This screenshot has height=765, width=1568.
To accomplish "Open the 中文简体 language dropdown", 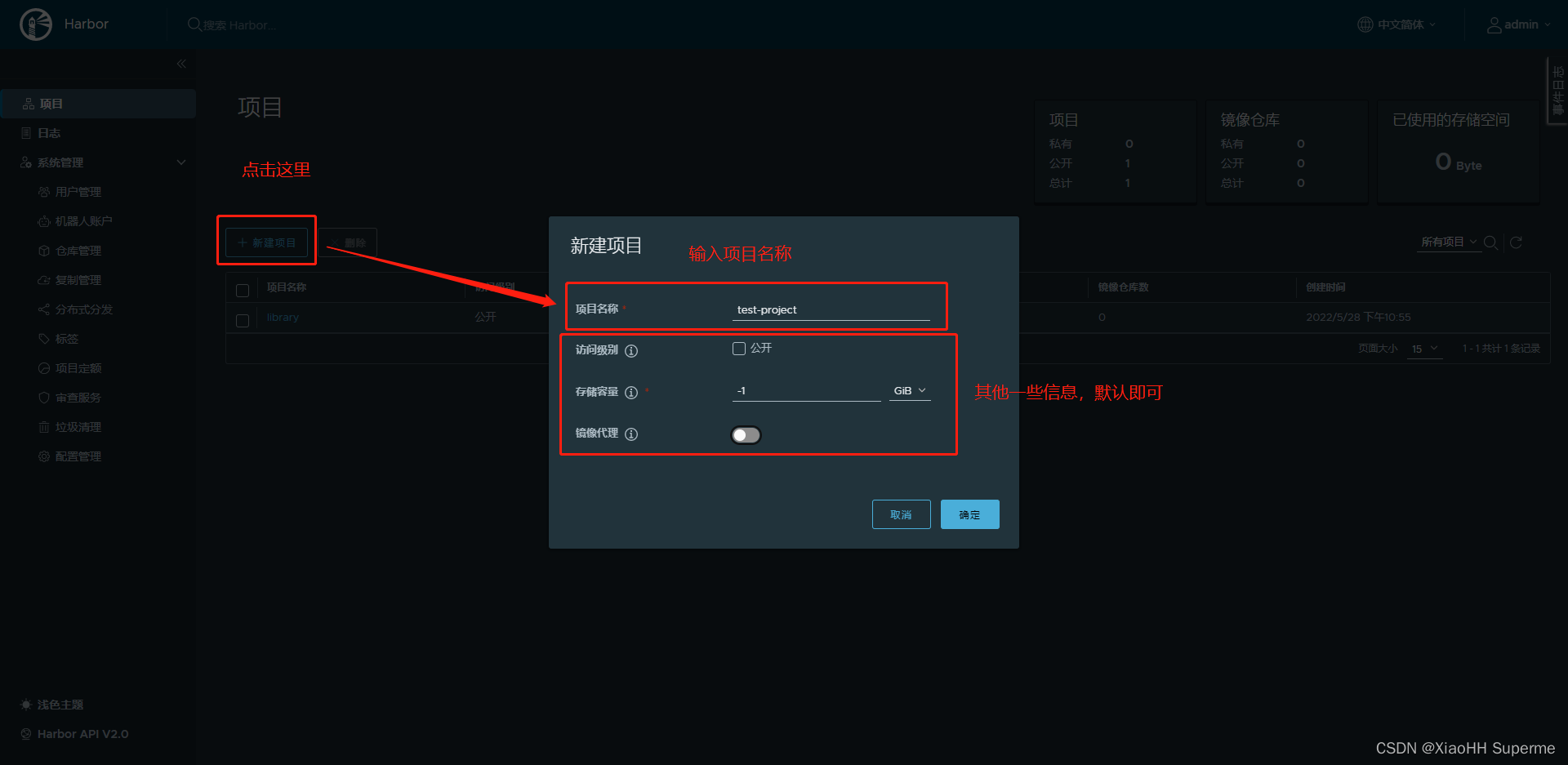I will coord(1396,24).
